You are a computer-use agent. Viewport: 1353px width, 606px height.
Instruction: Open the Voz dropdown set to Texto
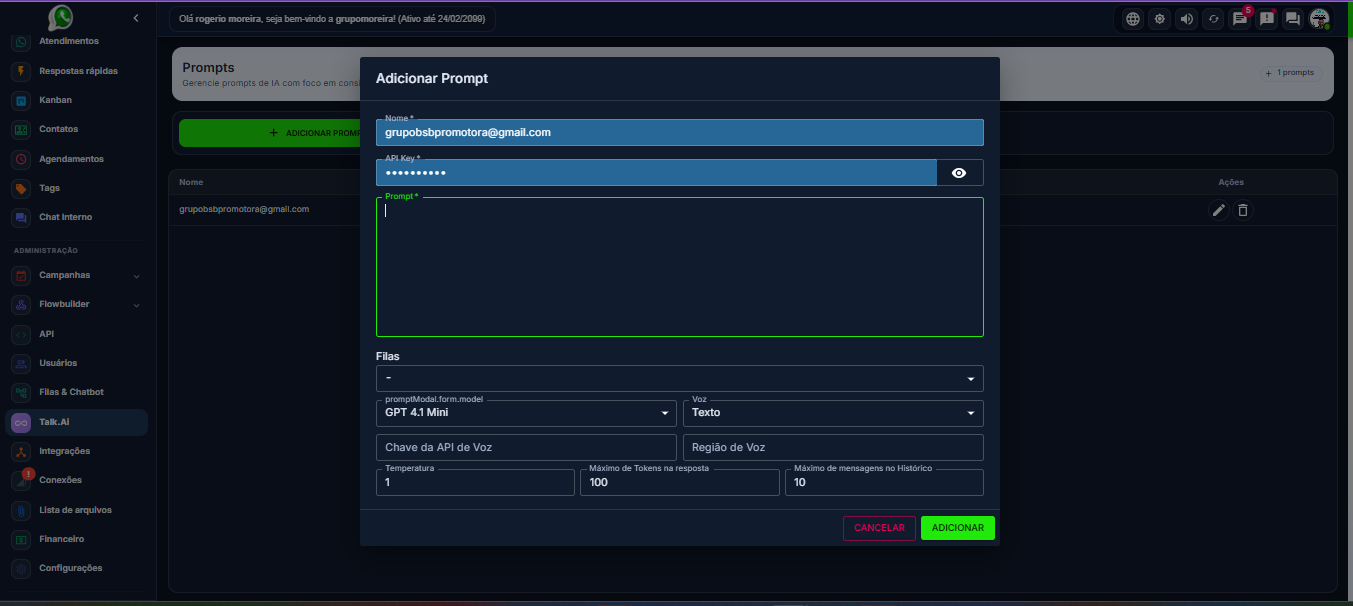point(832,413)
